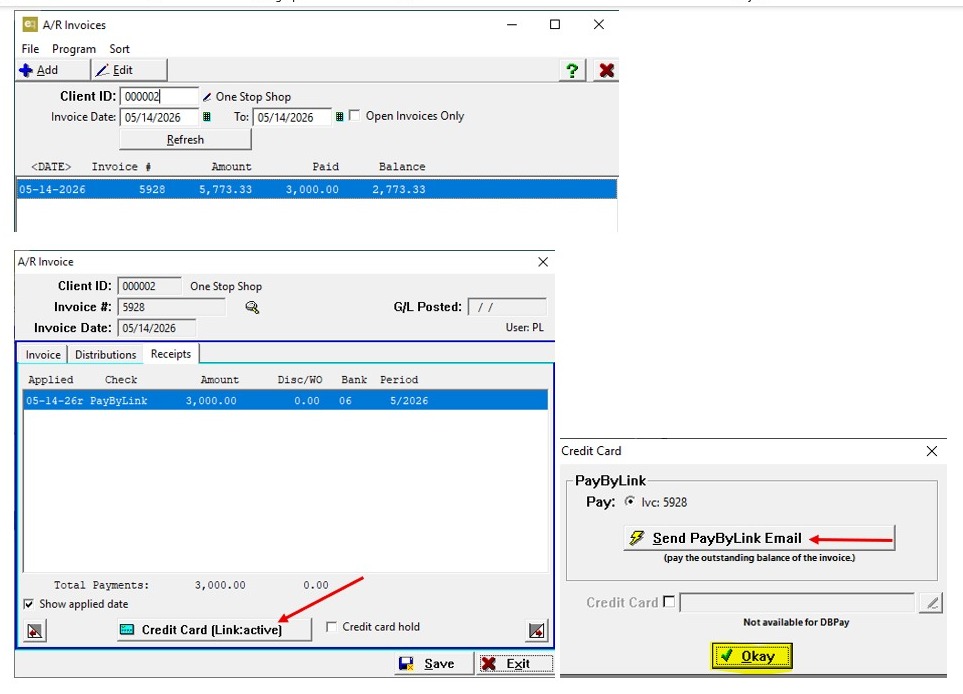
Task: Click the bottom-left icon button in Receipts tab
Action: [35, 631]
